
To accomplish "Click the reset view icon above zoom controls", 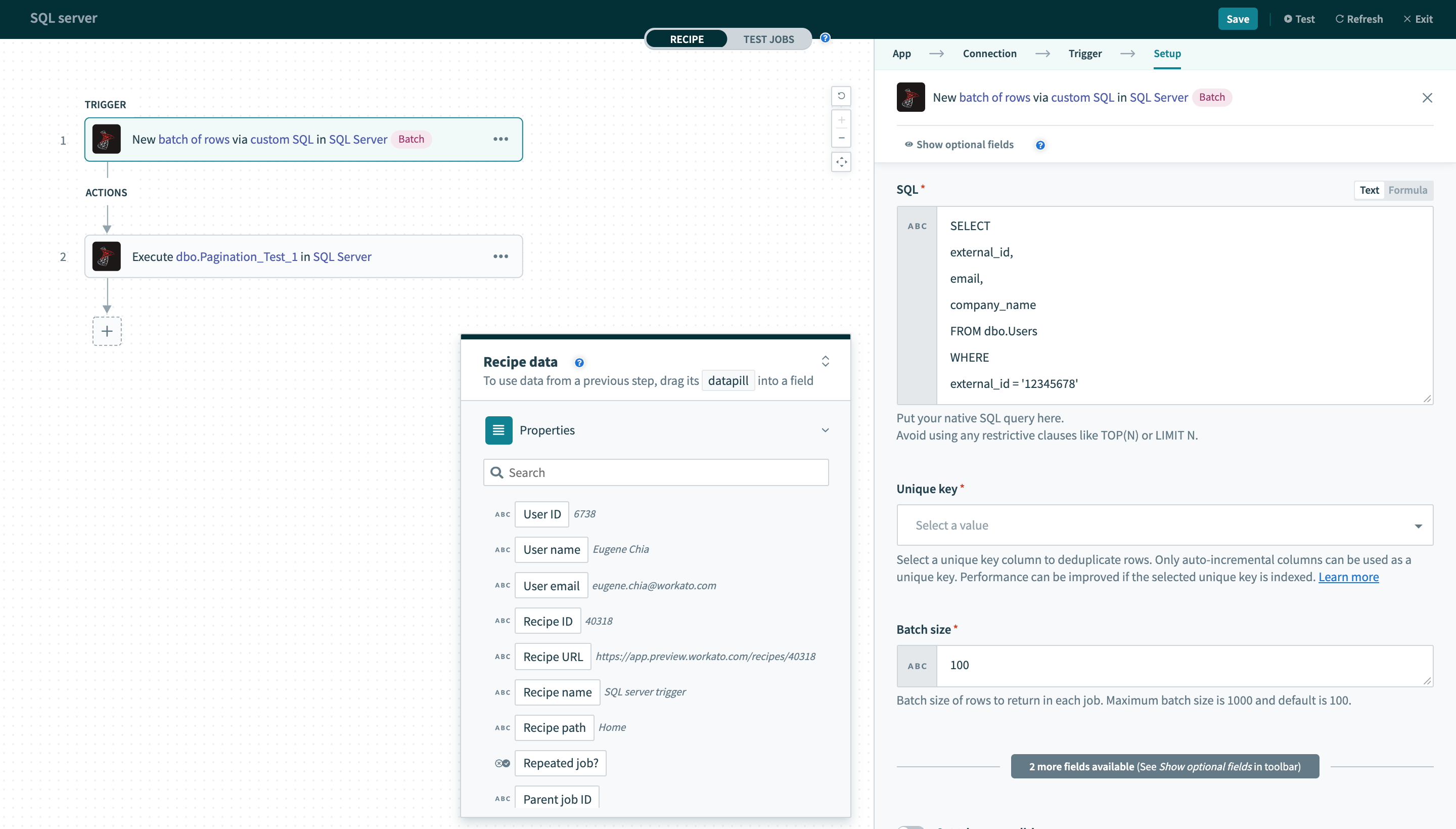I will (x=842, y=96).
